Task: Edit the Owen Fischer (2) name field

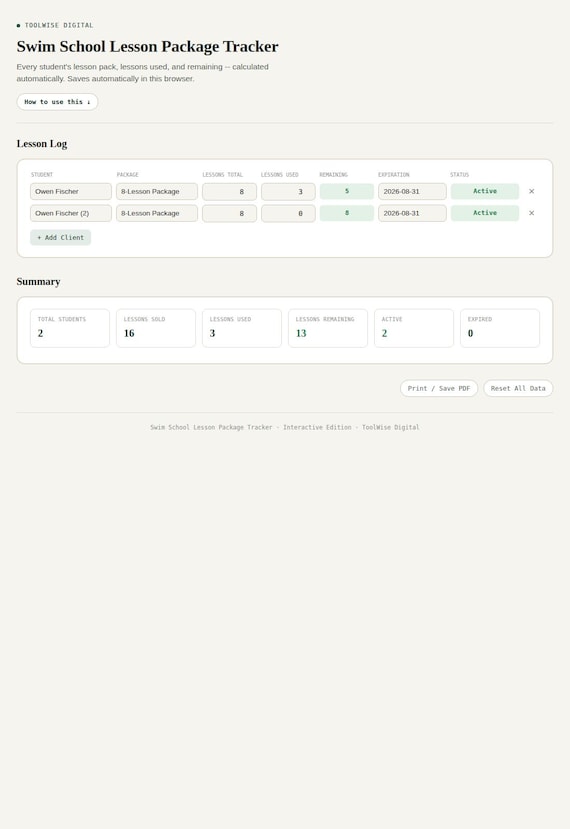Action: pos(71,213)
